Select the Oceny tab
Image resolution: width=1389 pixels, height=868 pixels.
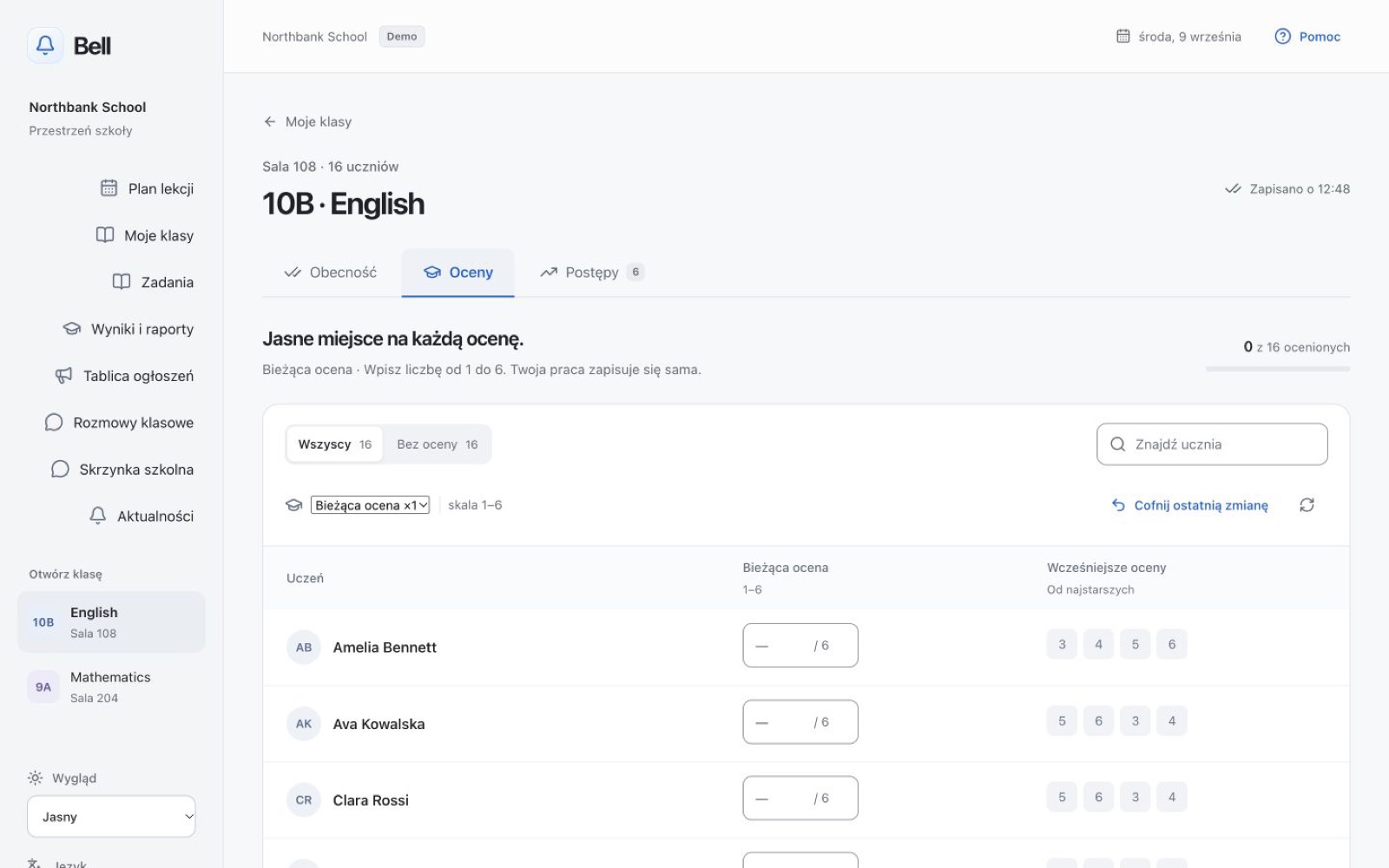point(458,273)
